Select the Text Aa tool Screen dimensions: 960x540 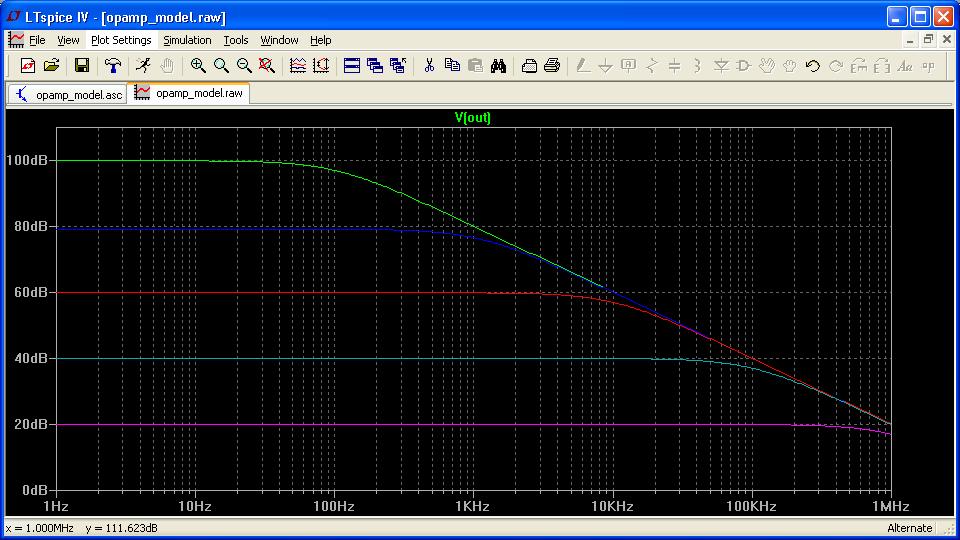pyautogui.click(x=905, y=66)
